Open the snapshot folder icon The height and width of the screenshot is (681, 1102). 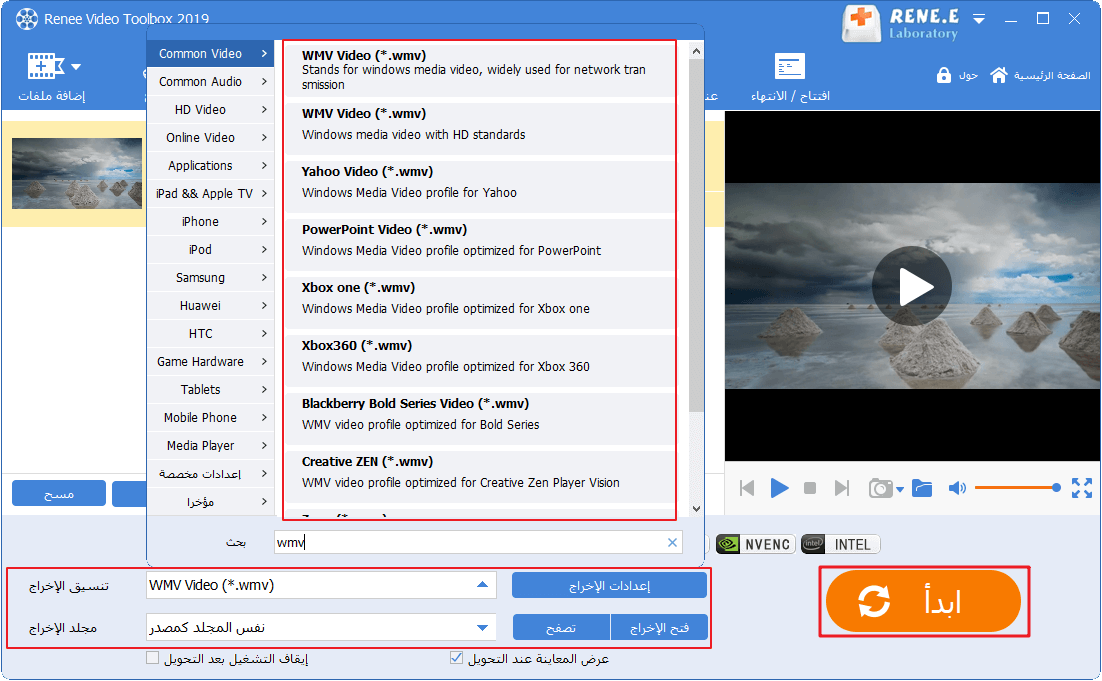pos(922,488)
